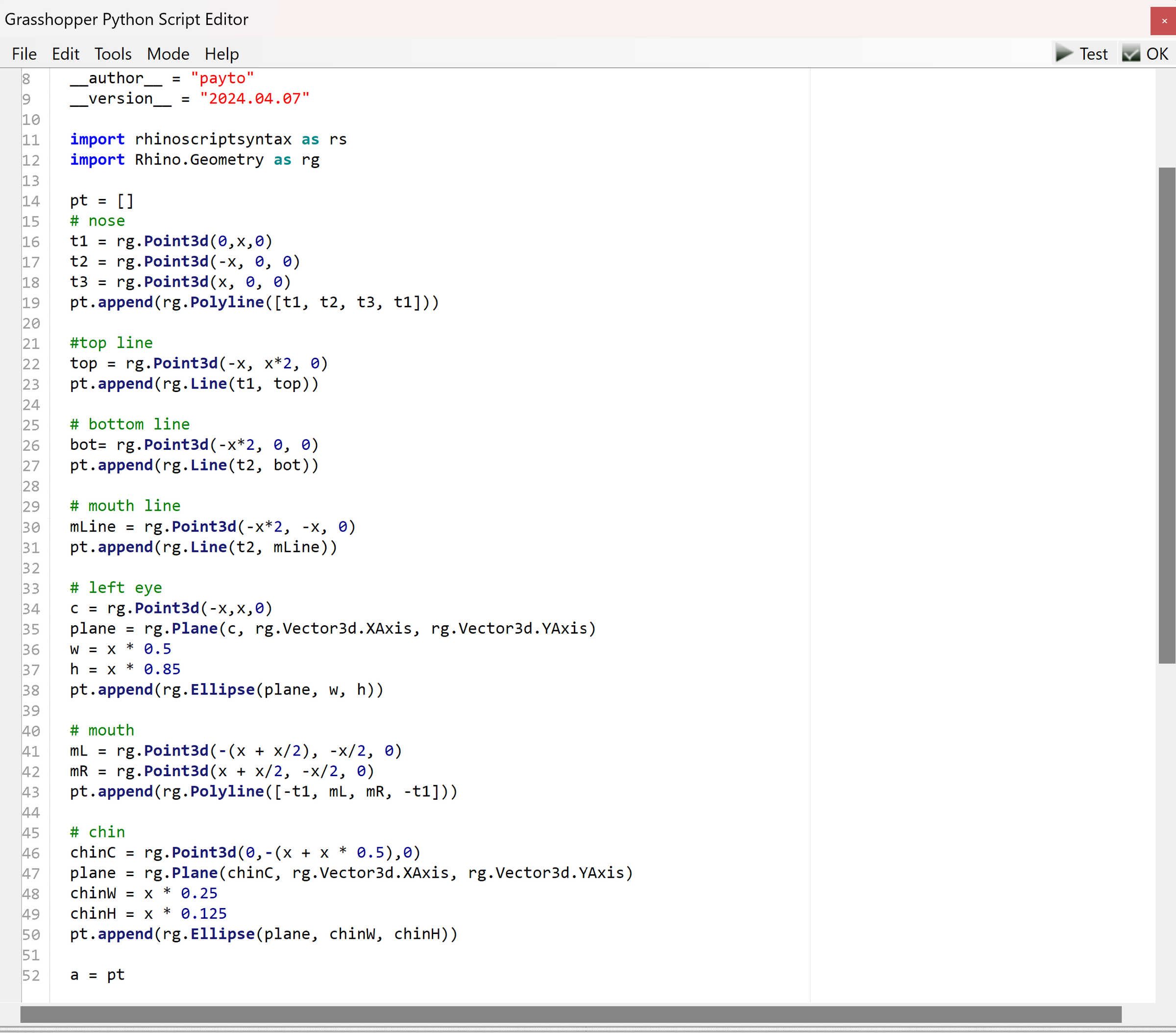The height and width of the screenshot is (1033, 1176).
Task: Click the Polyline([t1, t2, t3, t1]) line
Action: (x=254, y=302)
